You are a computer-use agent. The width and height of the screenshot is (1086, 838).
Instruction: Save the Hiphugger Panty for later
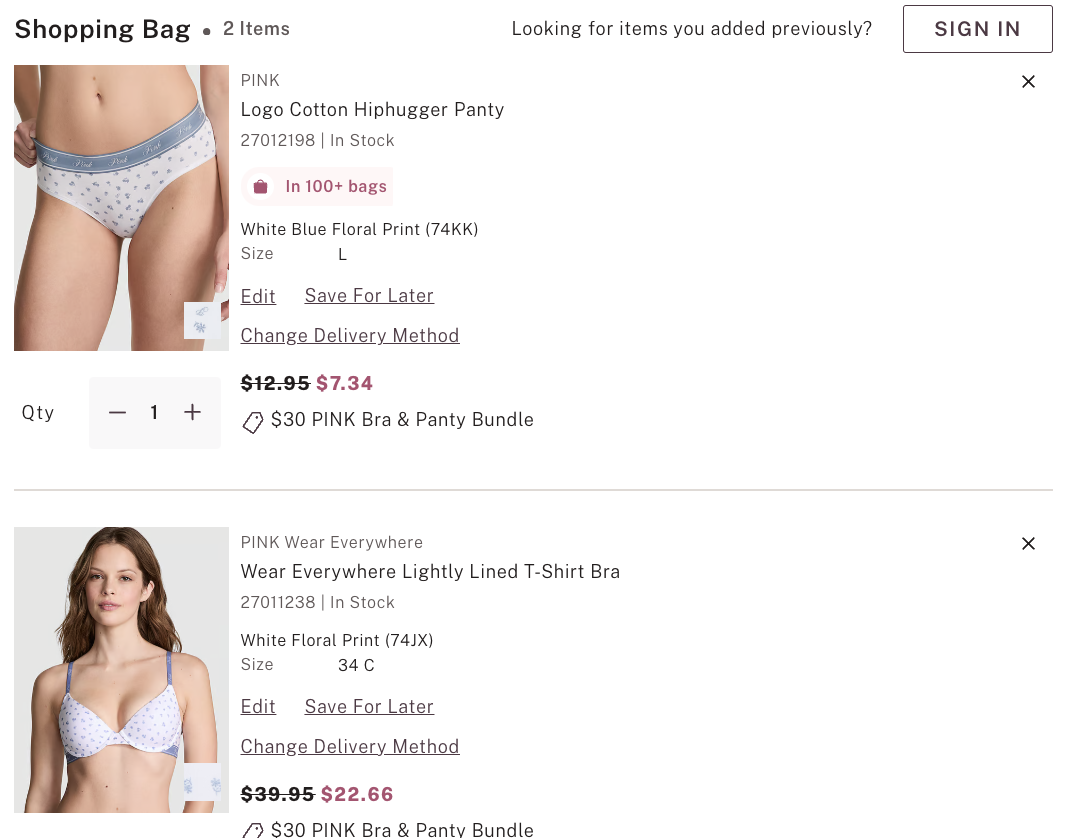click(369, 296)
